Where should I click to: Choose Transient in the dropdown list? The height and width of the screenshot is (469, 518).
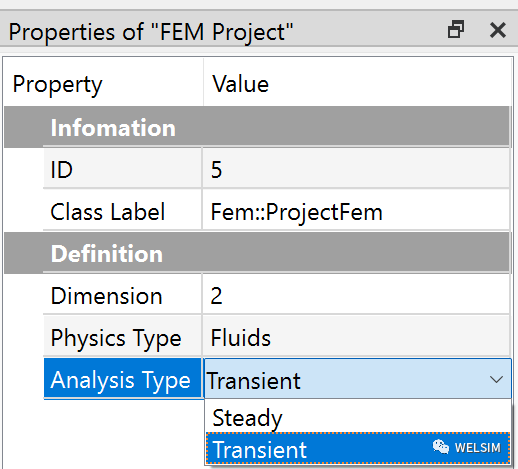pyautogui.click(x=358, y=448)
